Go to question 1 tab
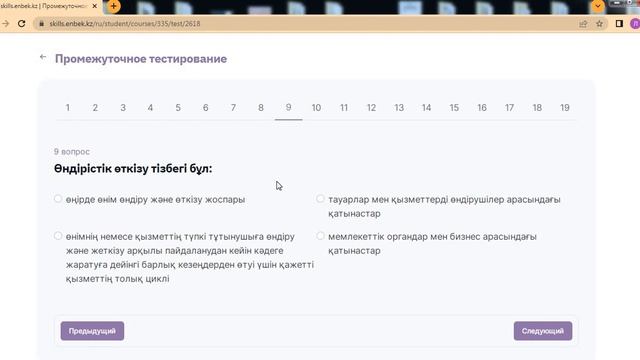Image resolution: width=640 pixels, height=360 pixels. coord(68,108)
